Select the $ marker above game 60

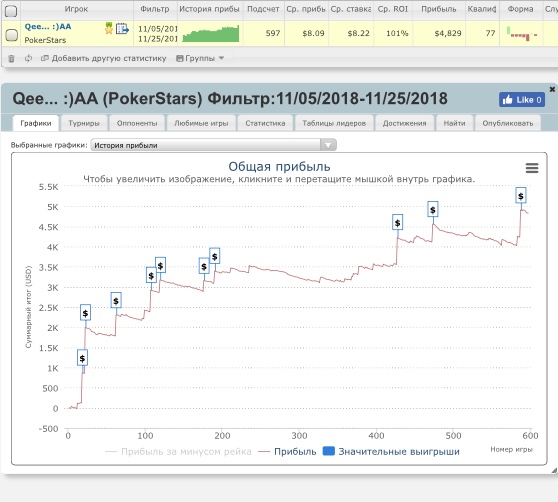point(116,301)
